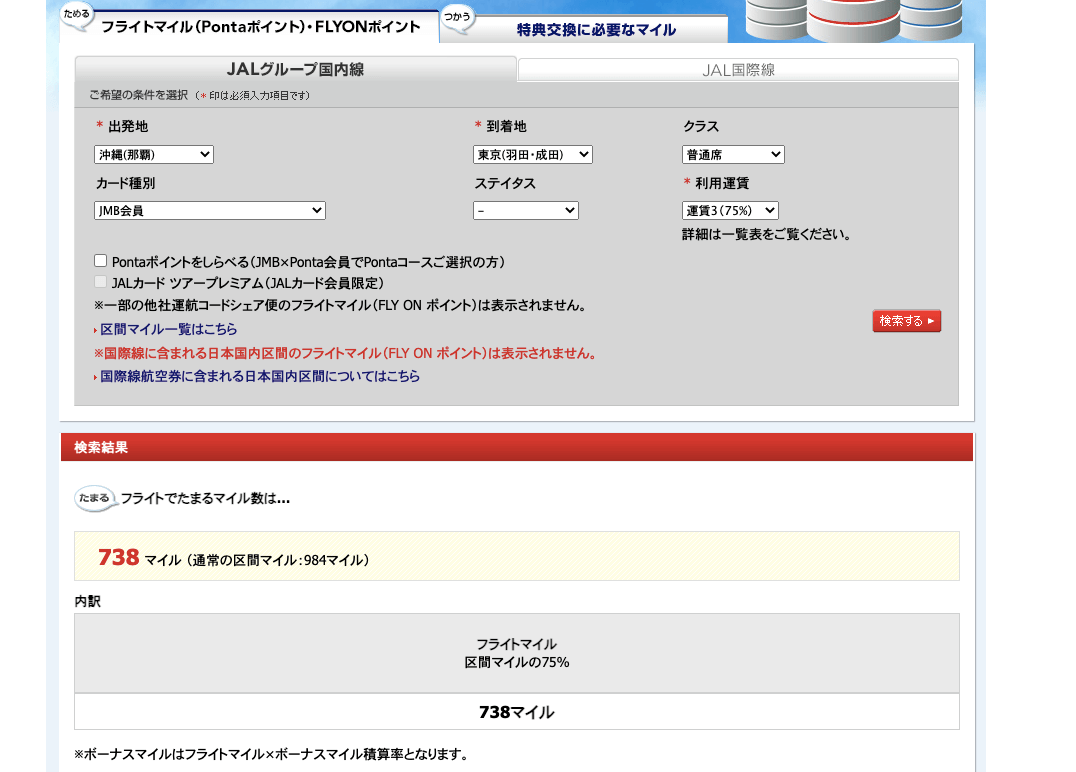
Task: Click the ご希望の条件を選択 instruction text
Action: (138, 95)
